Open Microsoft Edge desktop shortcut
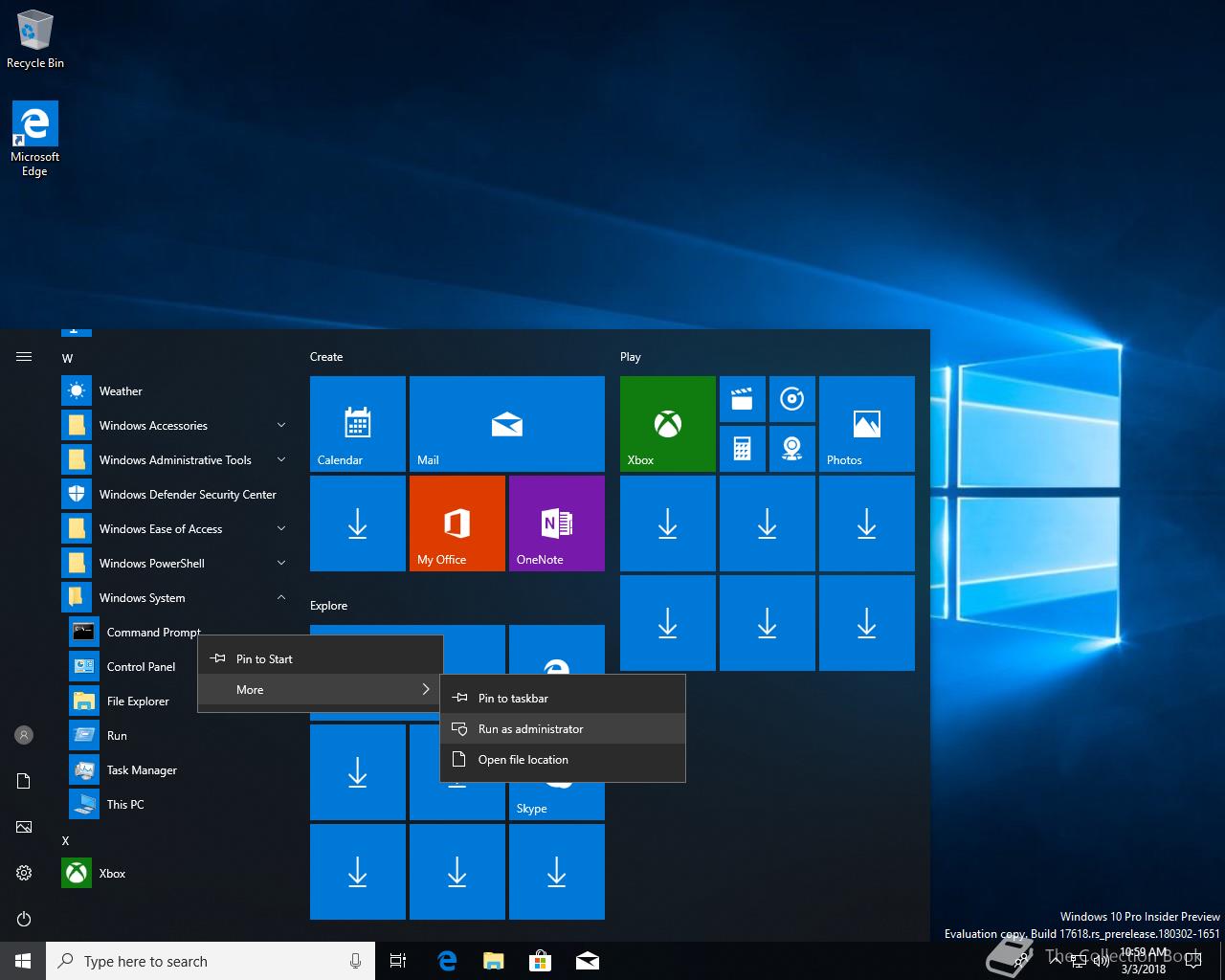 [35, 139]
